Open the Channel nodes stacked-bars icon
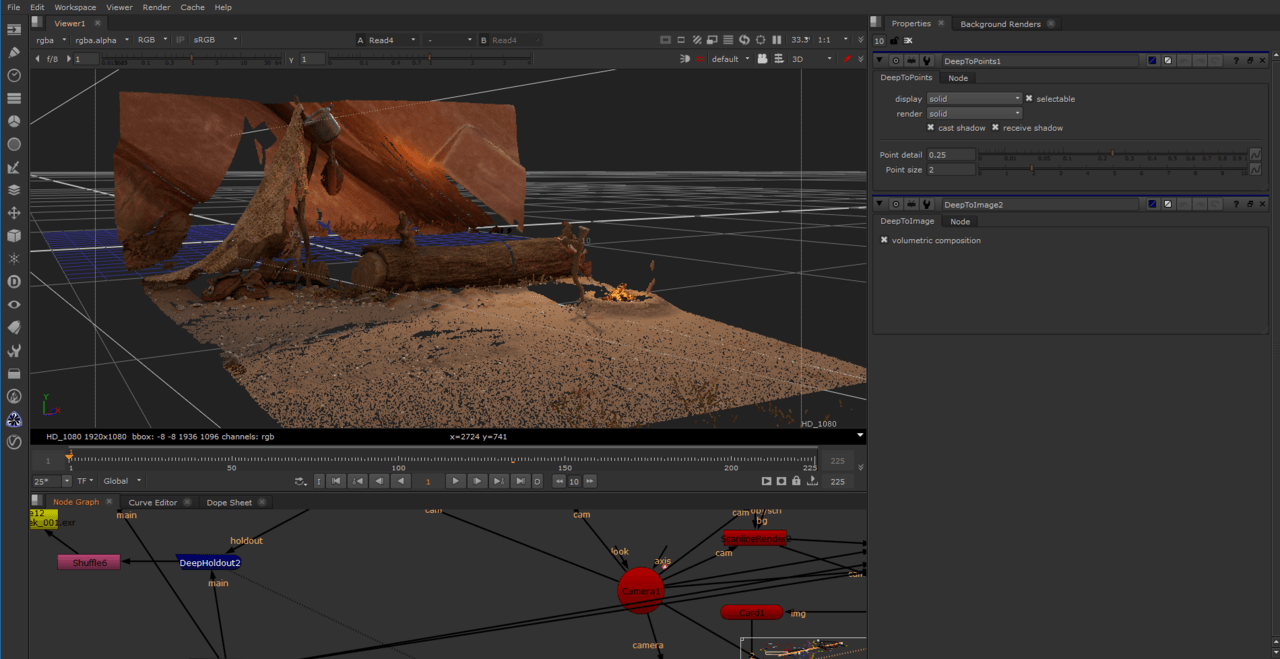This screenshot has height=659, width=1280. pos(14,98)
